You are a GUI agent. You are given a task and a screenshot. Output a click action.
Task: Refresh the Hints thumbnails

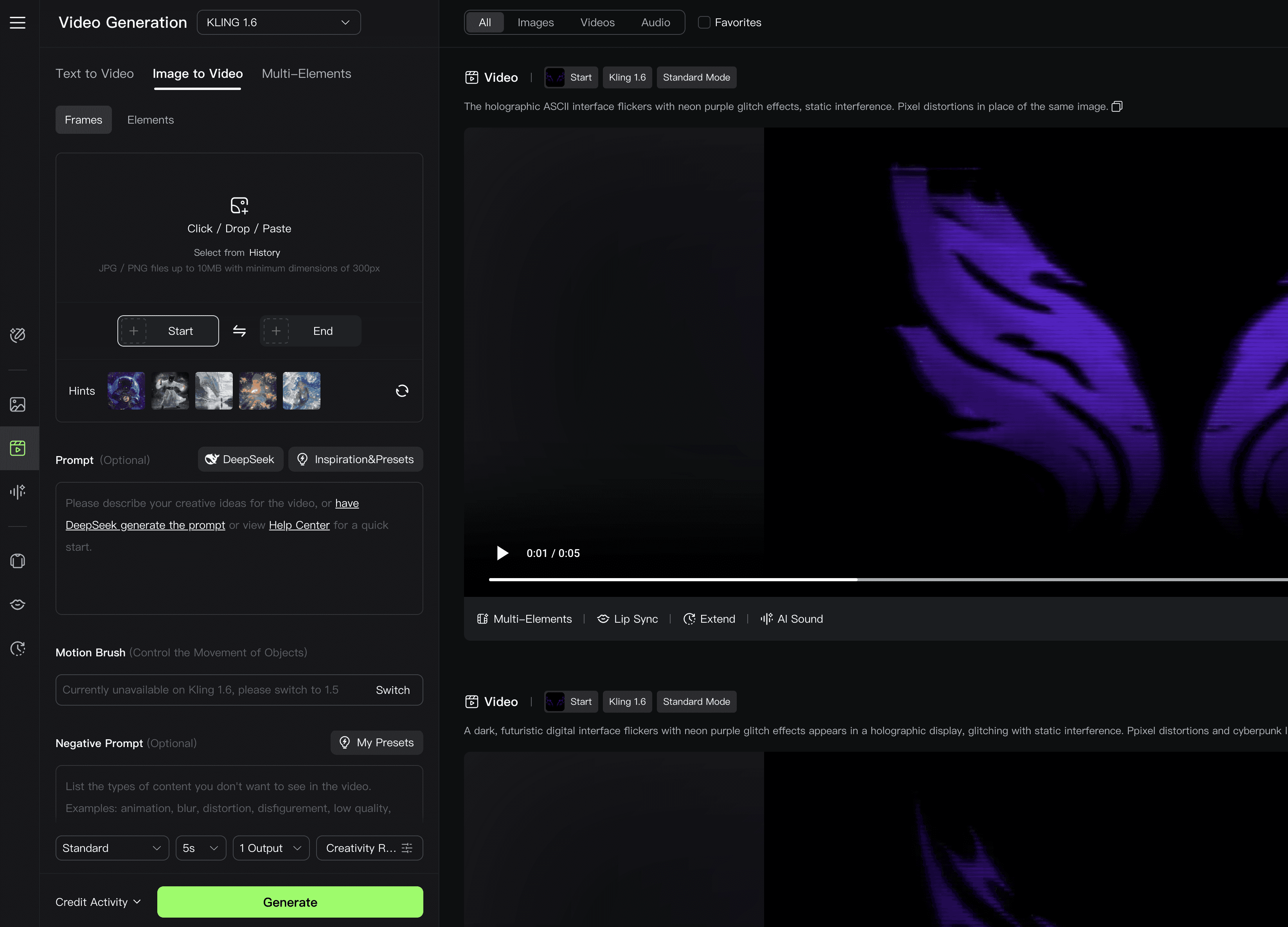click(402, 391)
